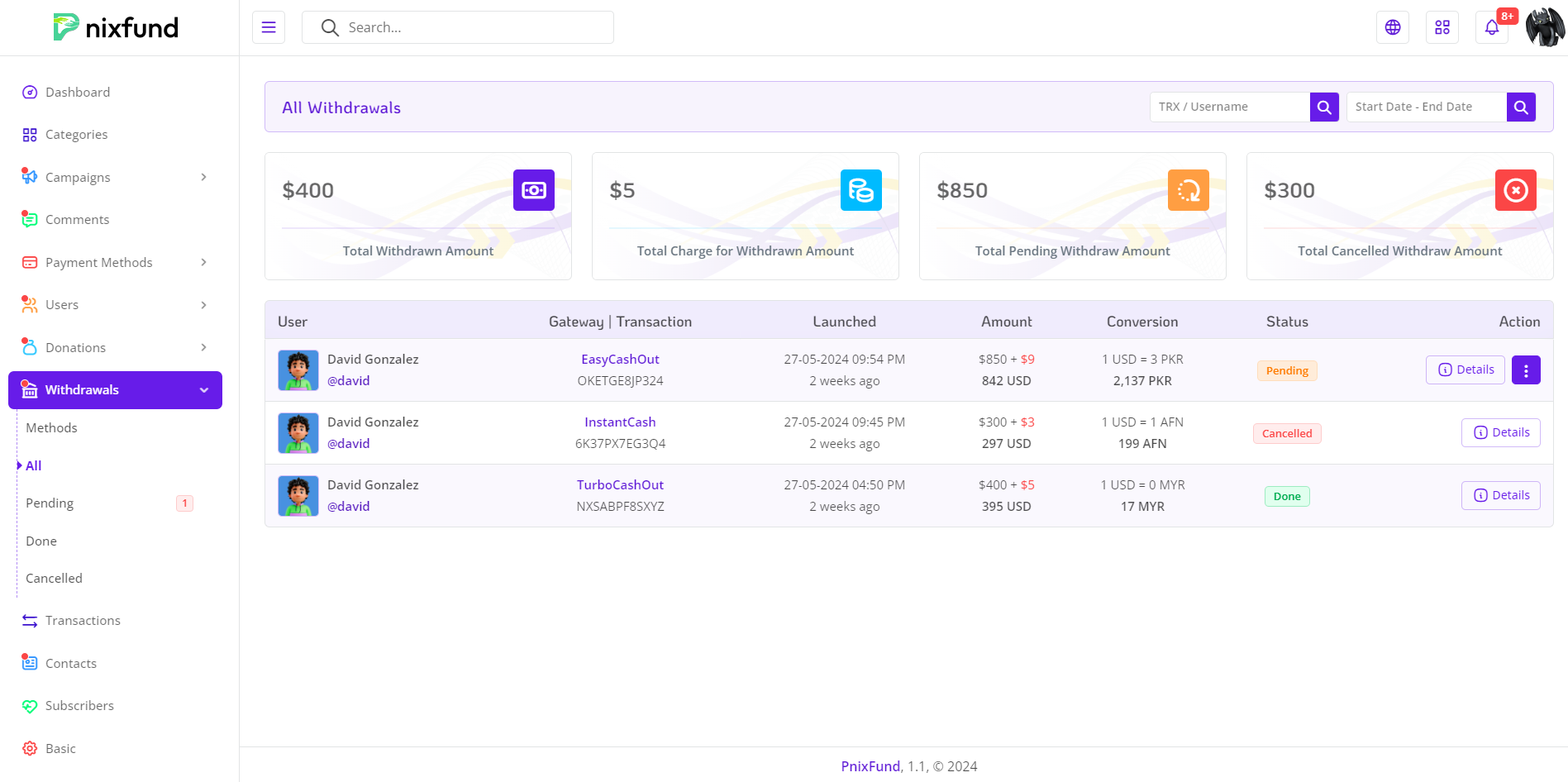Expand the Campaigns sidebar menu

point(115,177)
